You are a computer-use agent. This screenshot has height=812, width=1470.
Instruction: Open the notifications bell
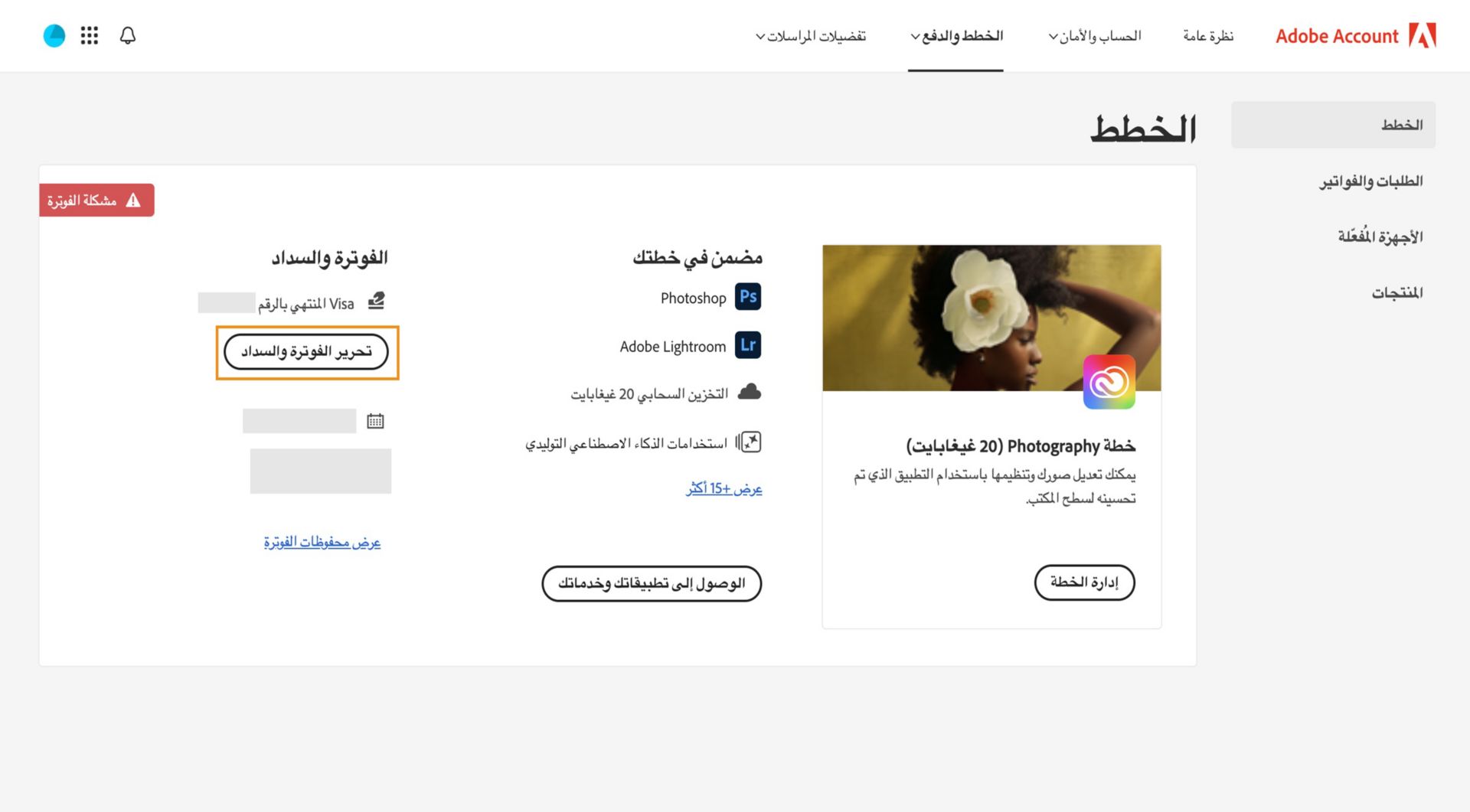coord(128,35)
